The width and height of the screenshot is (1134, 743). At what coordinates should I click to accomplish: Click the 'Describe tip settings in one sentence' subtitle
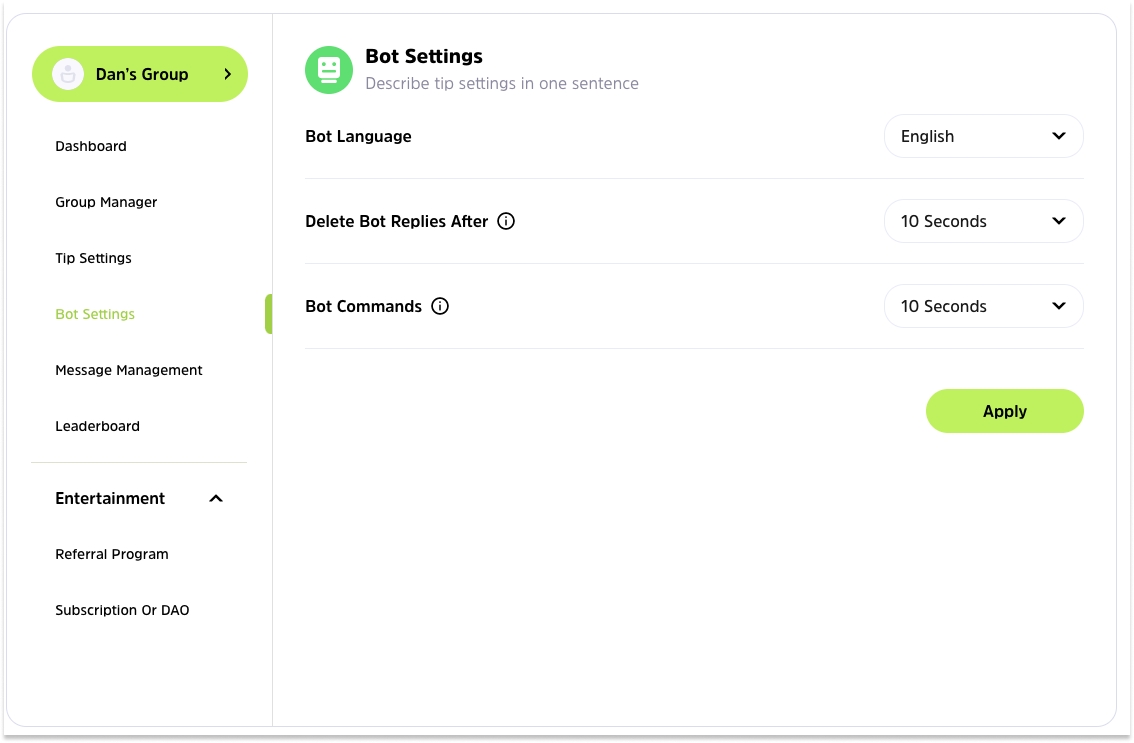point(502,83)
